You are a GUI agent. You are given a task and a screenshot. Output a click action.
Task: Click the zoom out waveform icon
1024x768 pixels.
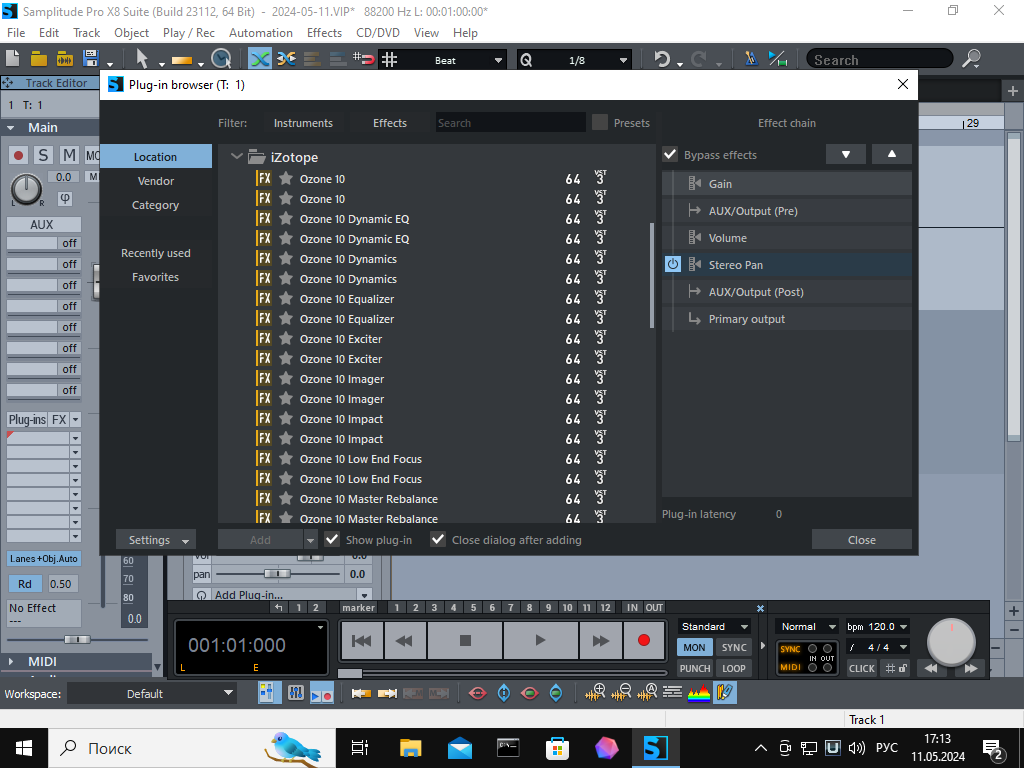coord(621,693)
